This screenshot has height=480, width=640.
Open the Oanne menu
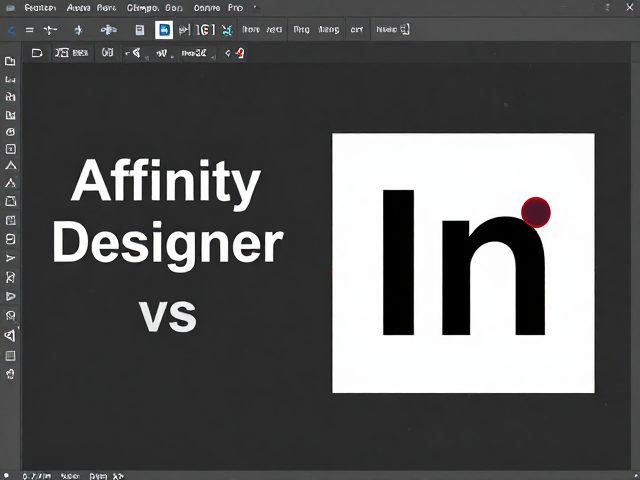(x=207, y=8)
